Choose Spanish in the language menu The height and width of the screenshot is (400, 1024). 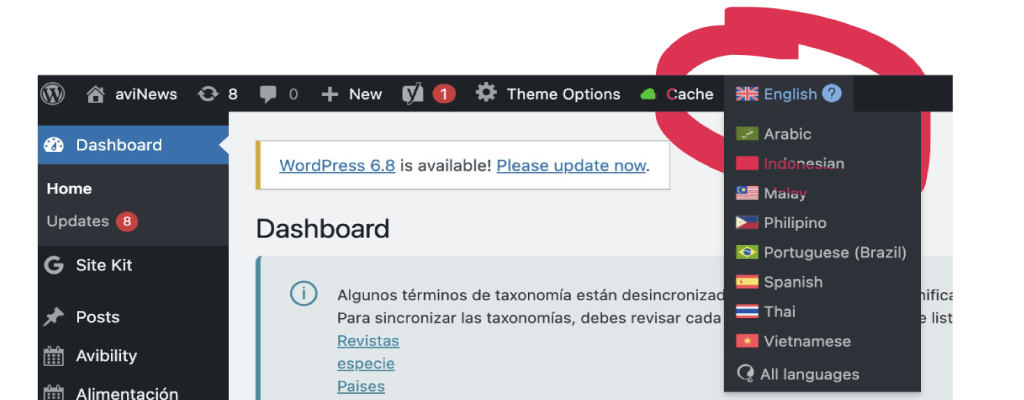coord(793,282)
